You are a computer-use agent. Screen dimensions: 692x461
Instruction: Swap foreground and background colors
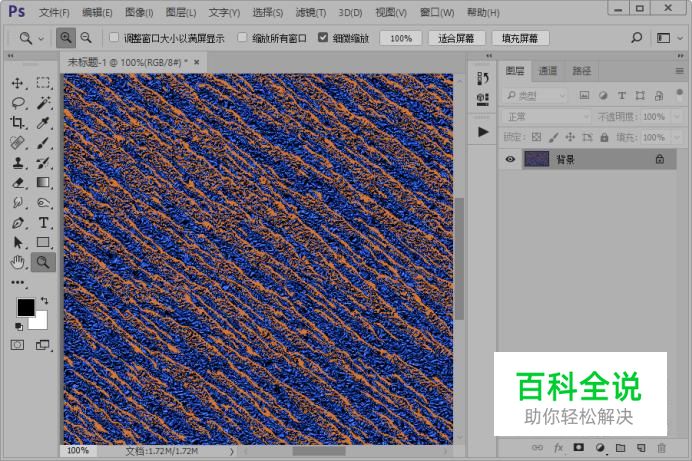point(44,300)
